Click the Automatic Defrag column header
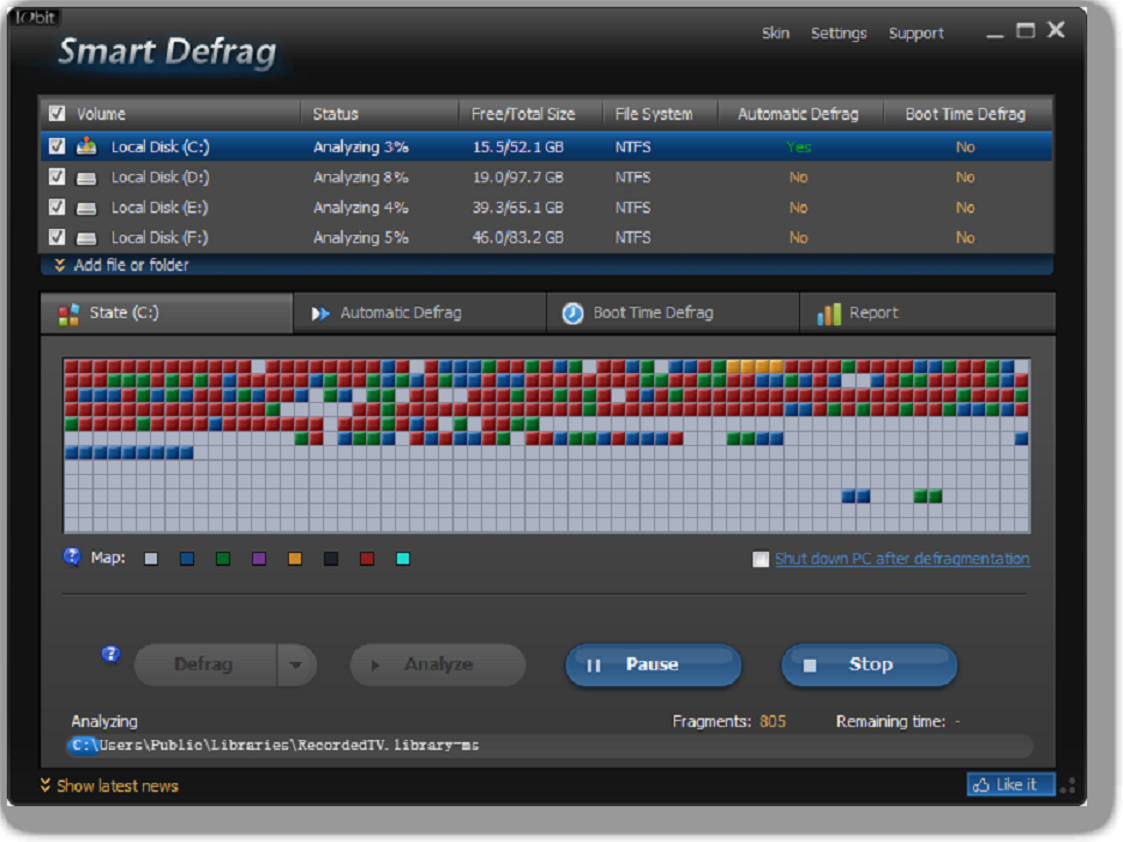Image resolution: width=1123 pixels, height=842 pixels. [800, 113]
